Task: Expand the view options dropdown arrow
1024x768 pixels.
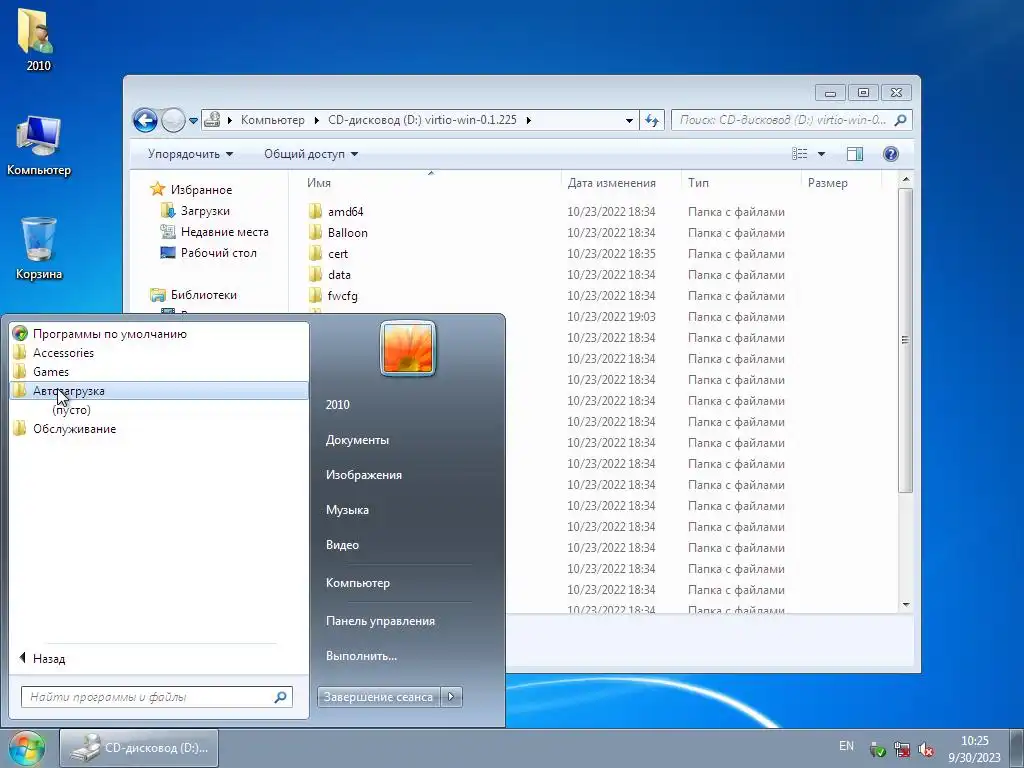Action: tap(822, 154)
